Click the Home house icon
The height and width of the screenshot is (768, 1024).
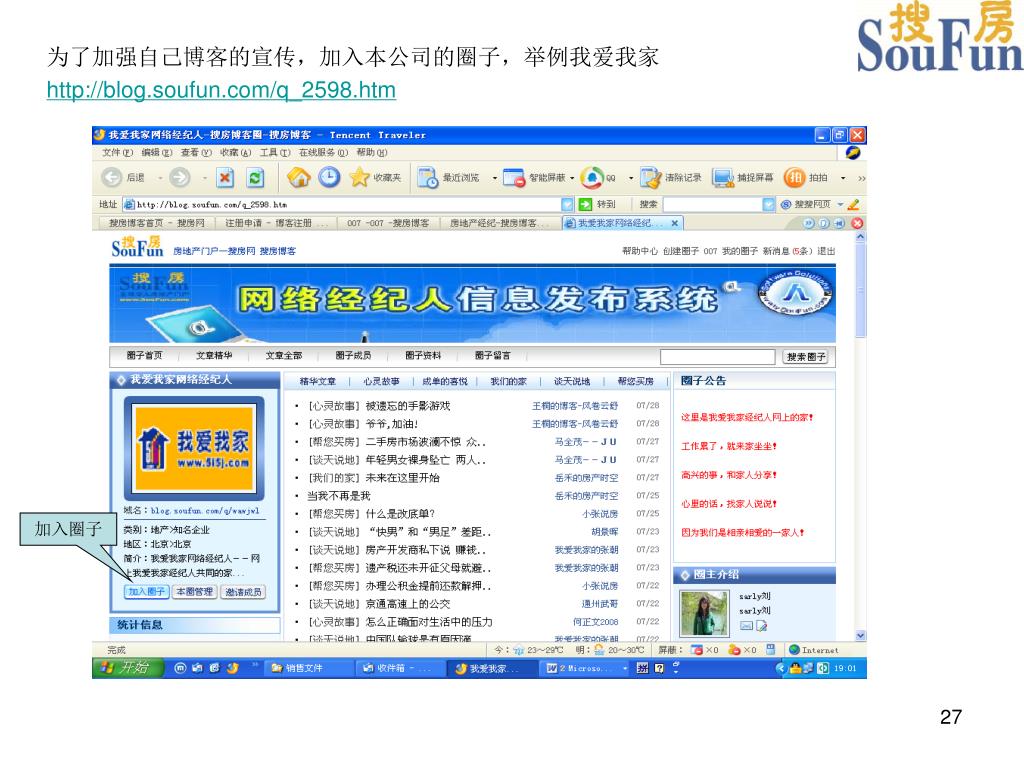click(x=299, y=177)
